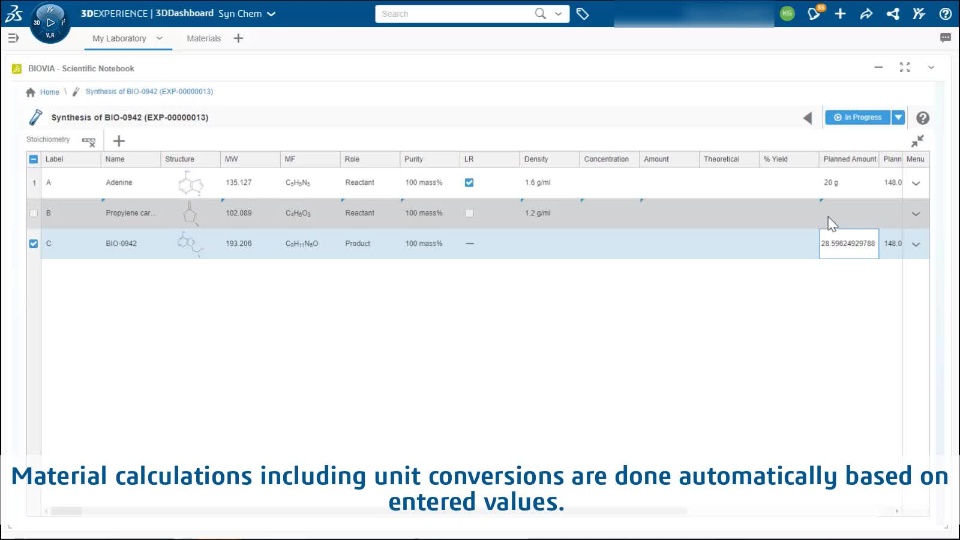Click the 3DS logo icon
This screenshot has width=960, height=540.
tap(13, 13)
